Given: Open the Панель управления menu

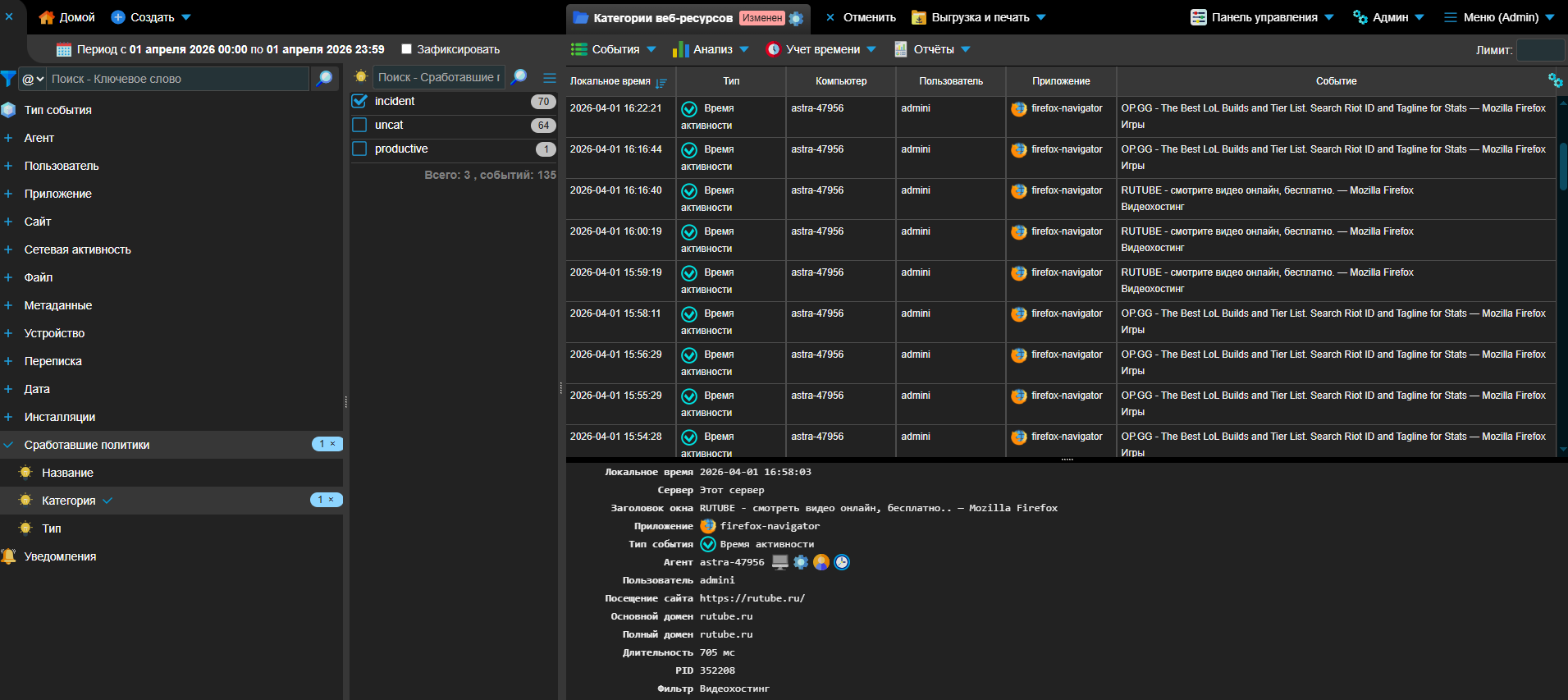Looking at the screenshot, I should click(1263, 17).
